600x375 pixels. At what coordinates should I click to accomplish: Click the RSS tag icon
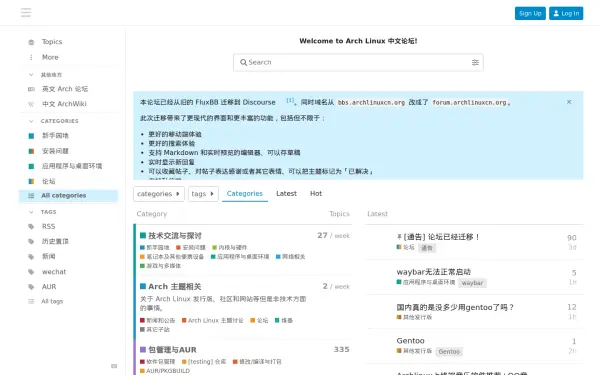click(31, 227)
